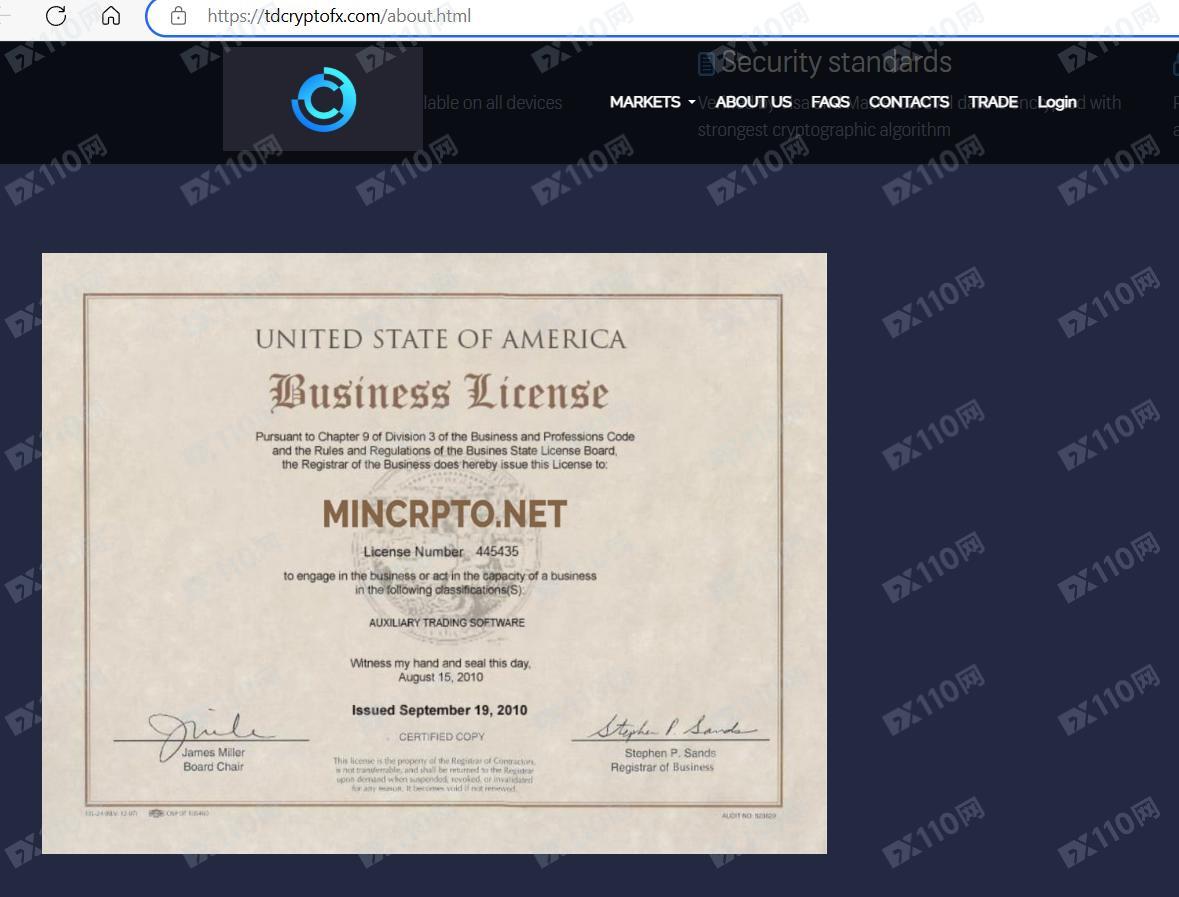Click the Security standards heading
Screen dimensions: 1179x897
point(836,62)
